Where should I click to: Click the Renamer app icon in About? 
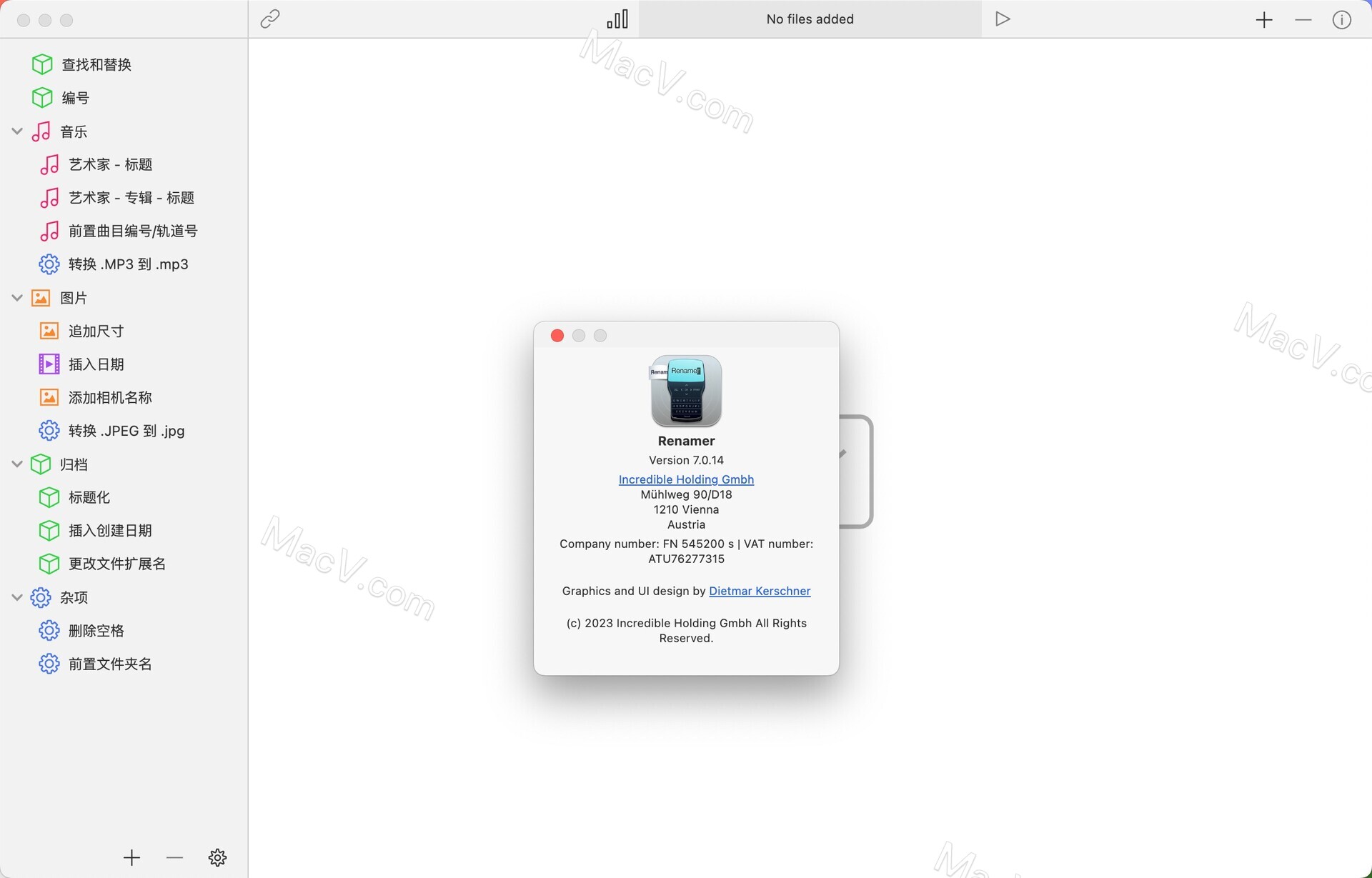click(686, 391)
